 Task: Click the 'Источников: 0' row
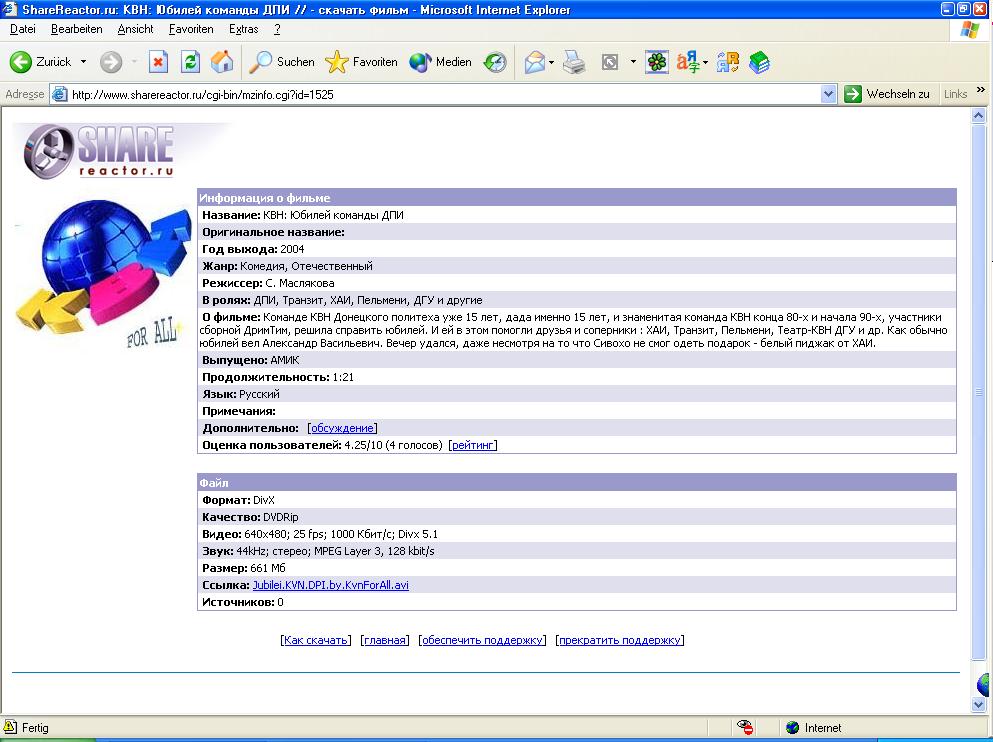coord(576,602)
